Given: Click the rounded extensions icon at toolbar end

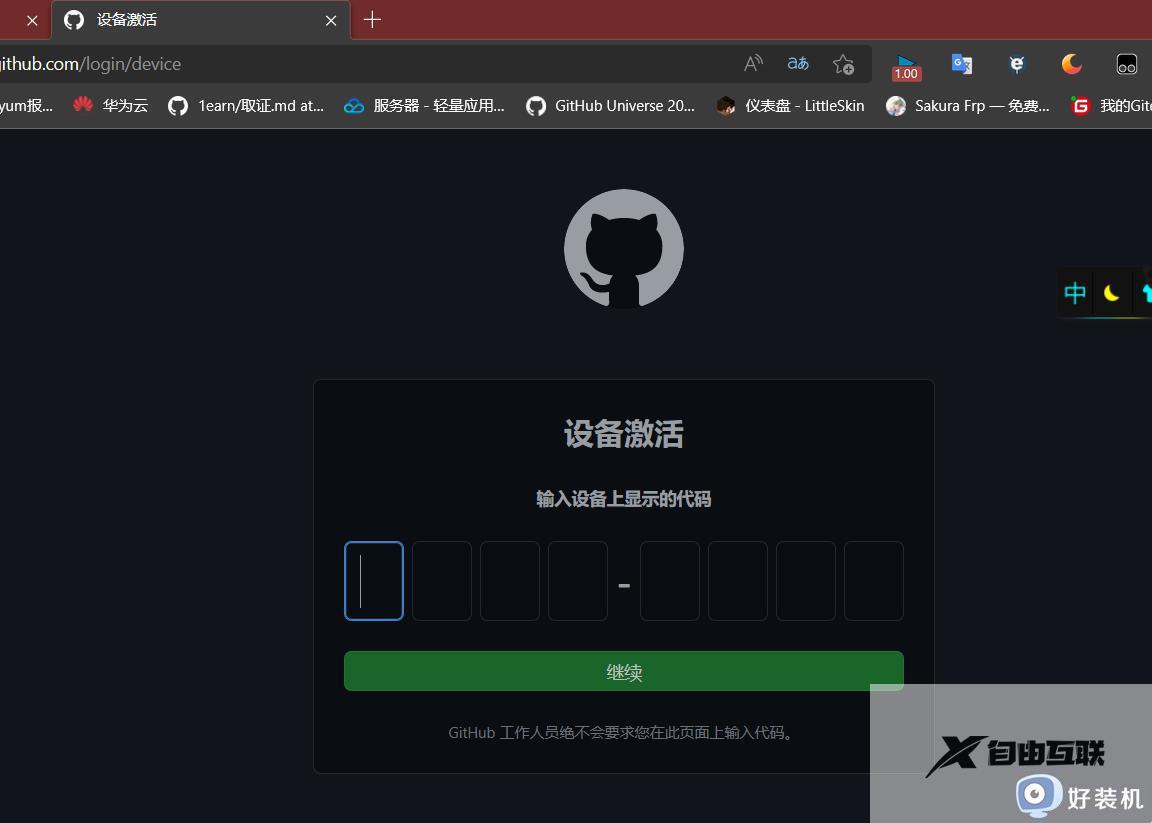Looking at the screenshot, I should click(1126, 64).
